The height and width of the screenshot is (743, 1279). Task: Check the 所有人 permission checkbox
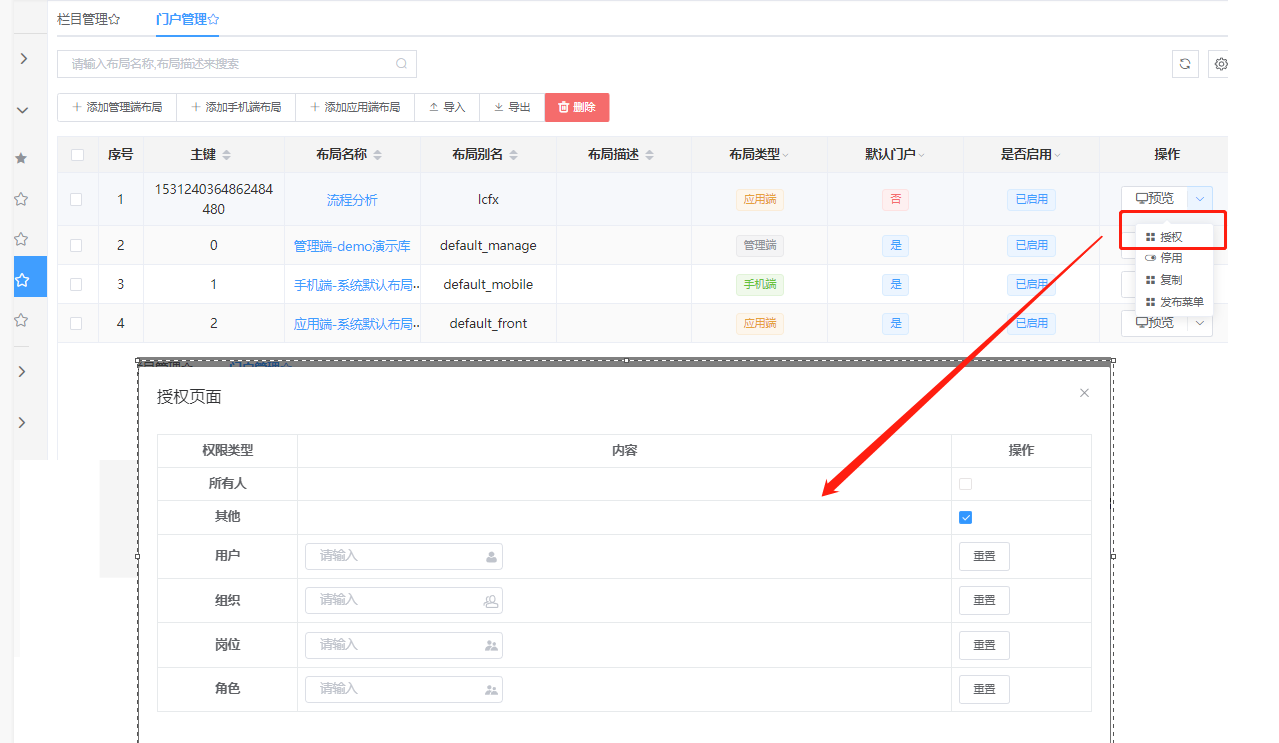[x=965, y=484]
